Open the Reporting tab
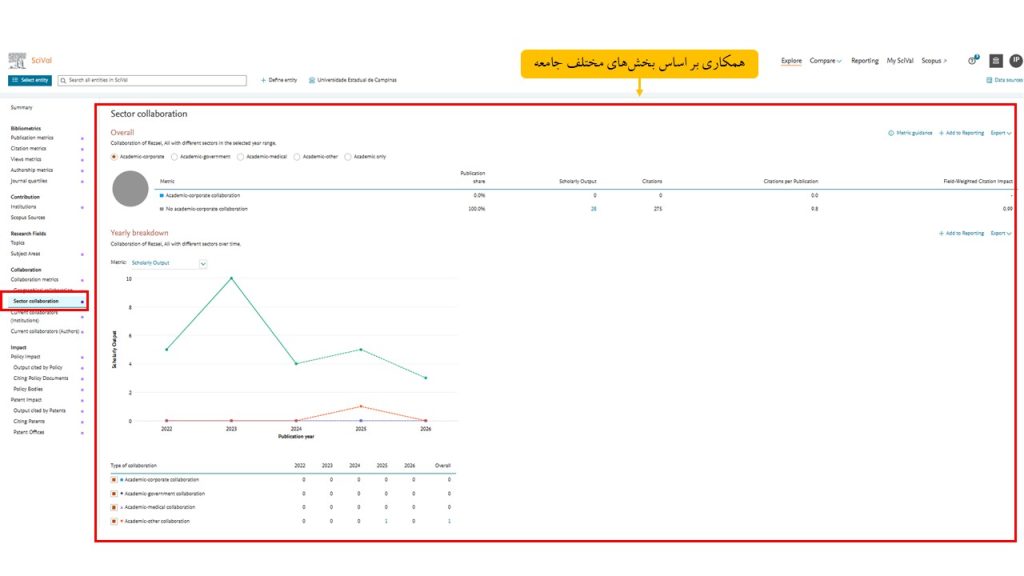This screenshot has height=576, width=1024. point(865,61)
